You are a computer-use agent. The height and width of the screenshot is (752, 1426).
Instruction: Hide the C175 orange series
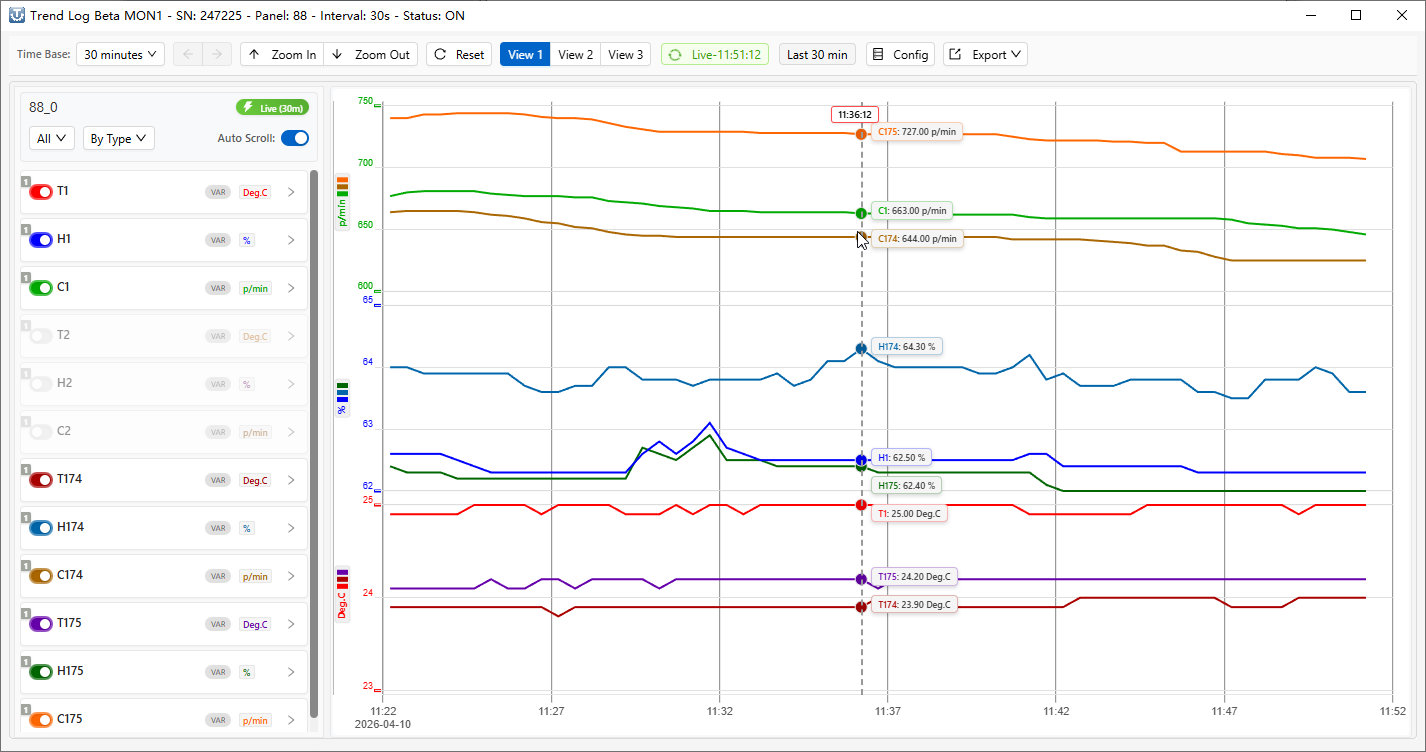pyautogui.click(x=41, y=720)
